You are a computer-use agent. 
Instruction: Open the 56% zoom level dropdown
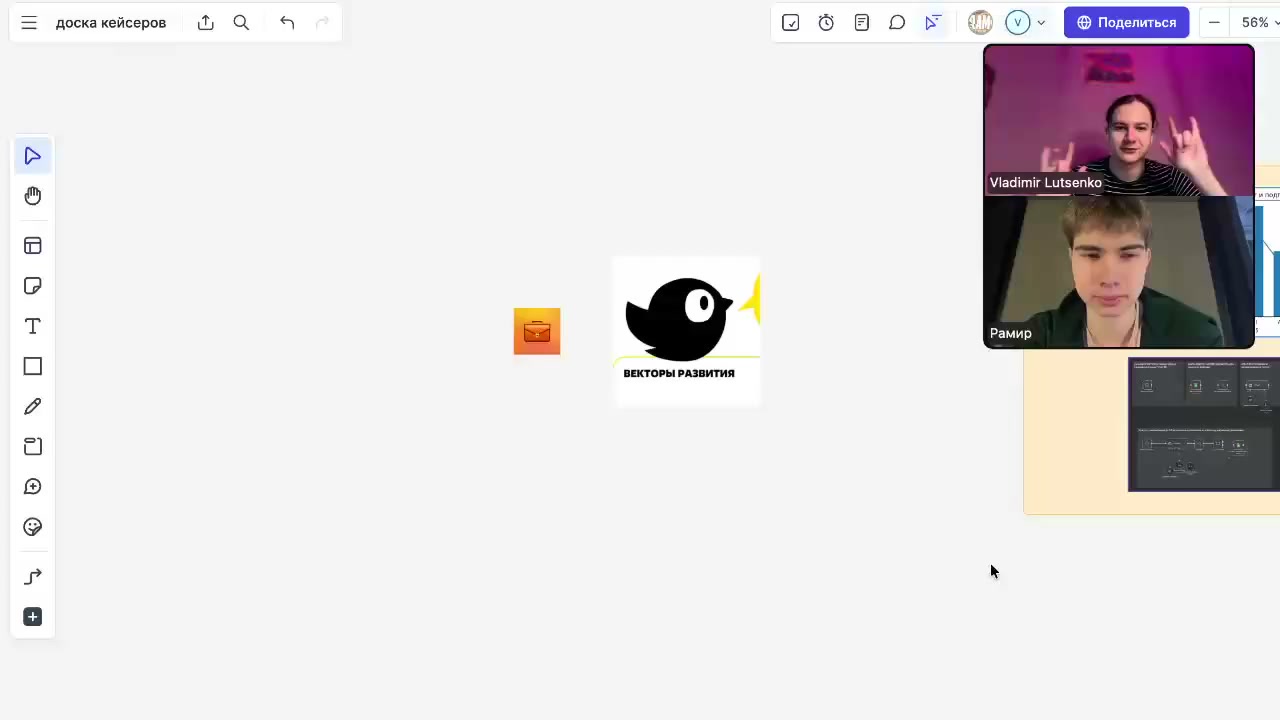point(1255,23)
